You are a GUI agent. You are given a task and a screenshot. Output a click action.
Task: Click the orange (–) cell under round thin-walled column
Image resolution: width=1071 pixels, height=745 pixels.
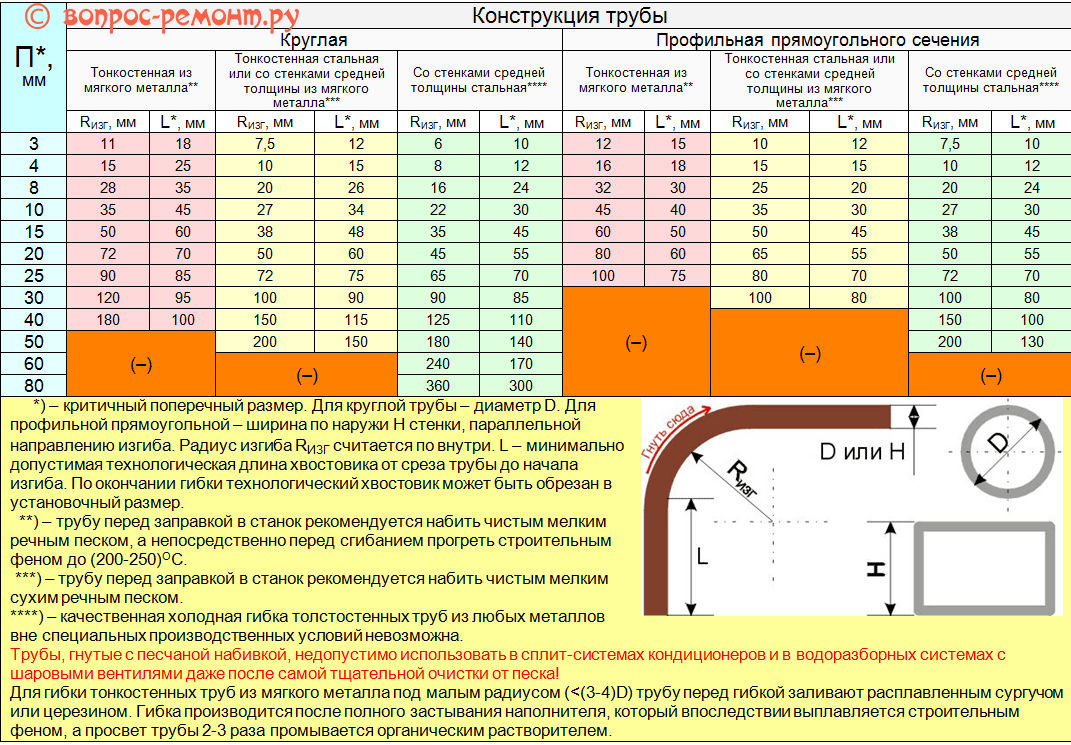pyautogui.click(x=141, y=365)
